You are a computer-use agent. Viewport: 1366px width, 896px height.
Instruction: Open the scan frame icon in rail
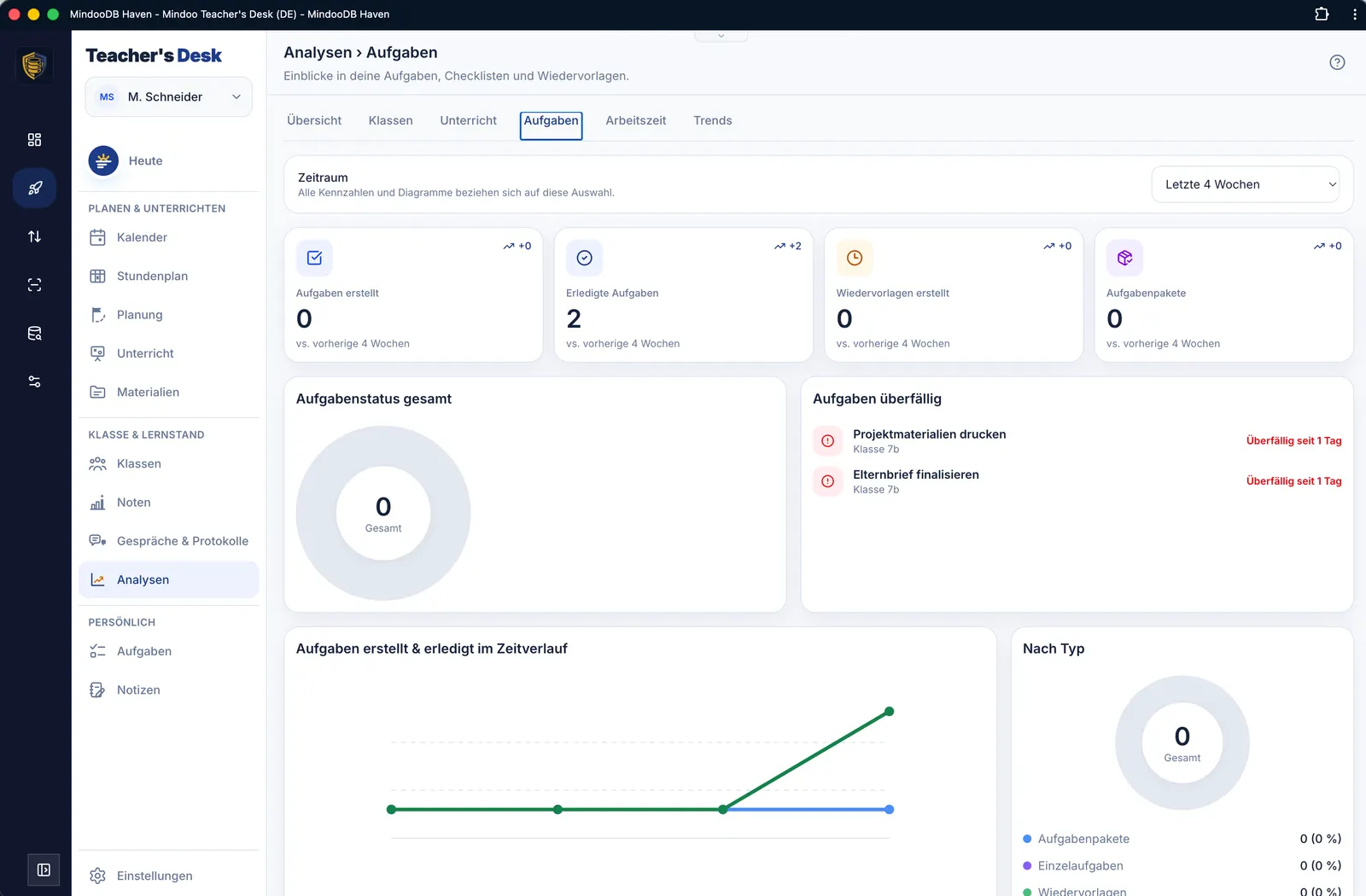pyautogui.click(x=35, y=285)
